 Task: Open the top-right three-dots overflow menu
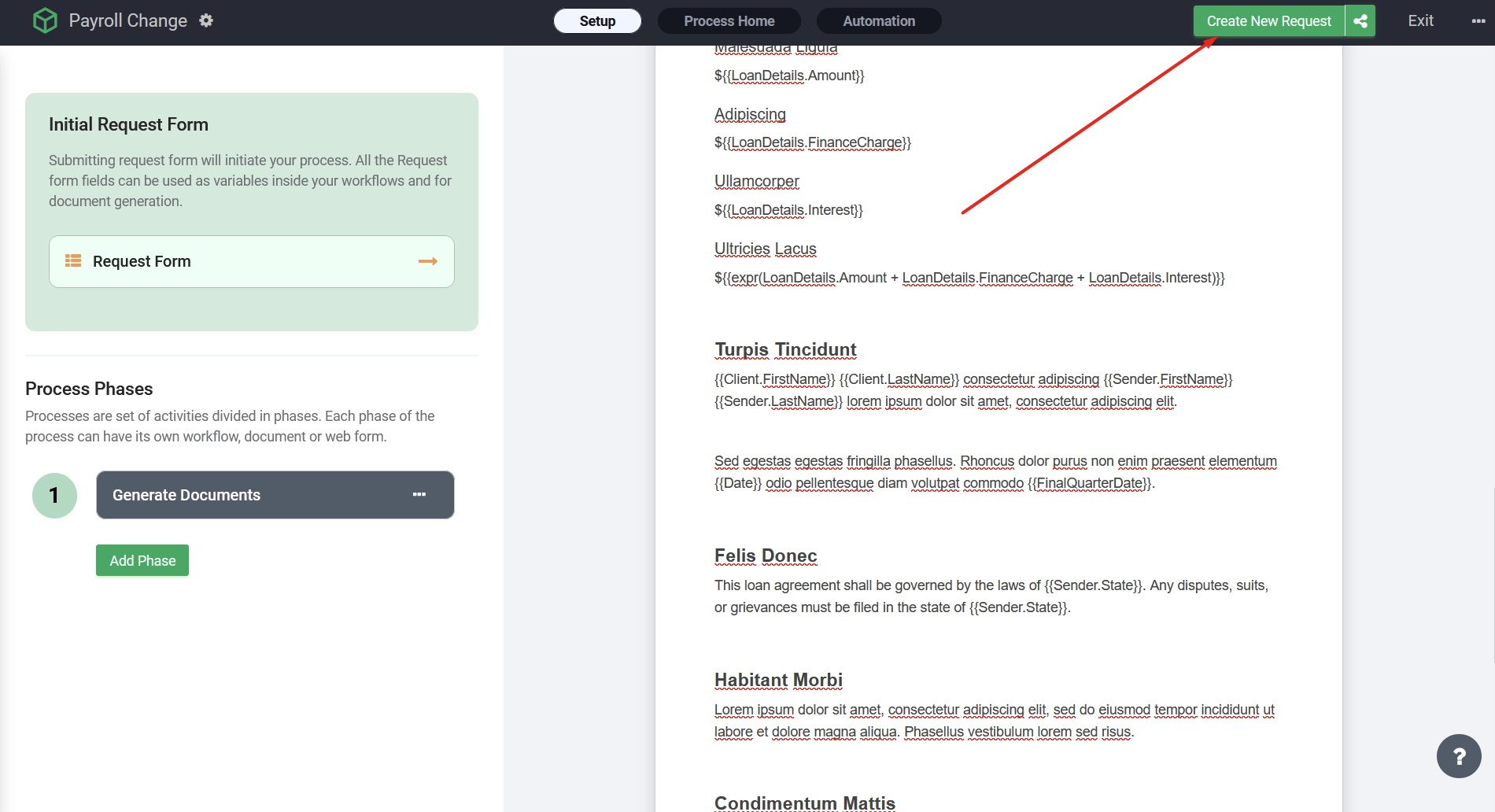tap(1478, 21)
